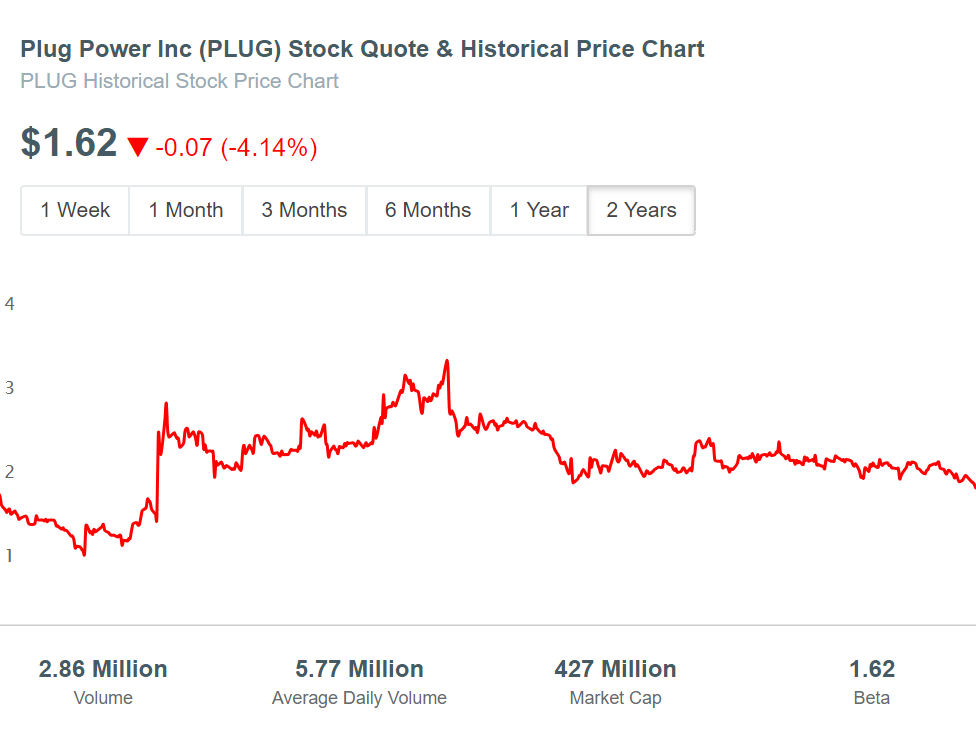The width and height of the screenshot is (976, 740).
Task: Click the active 2 Years tab
Action: coord(641,210)
